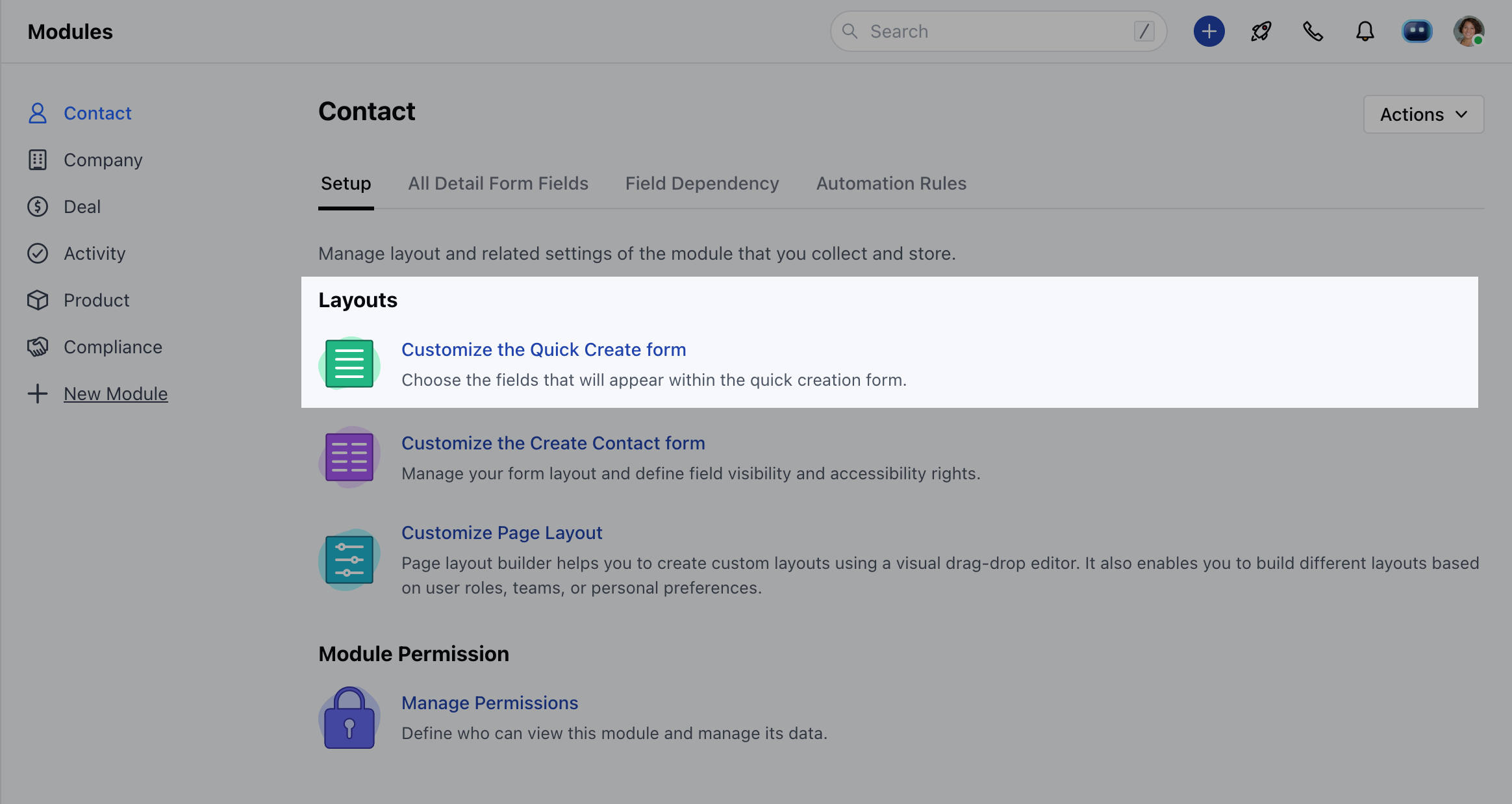Open the AI assistant bot icon
Viewport: 1512px width, 804px height.
pos(1417,31)
